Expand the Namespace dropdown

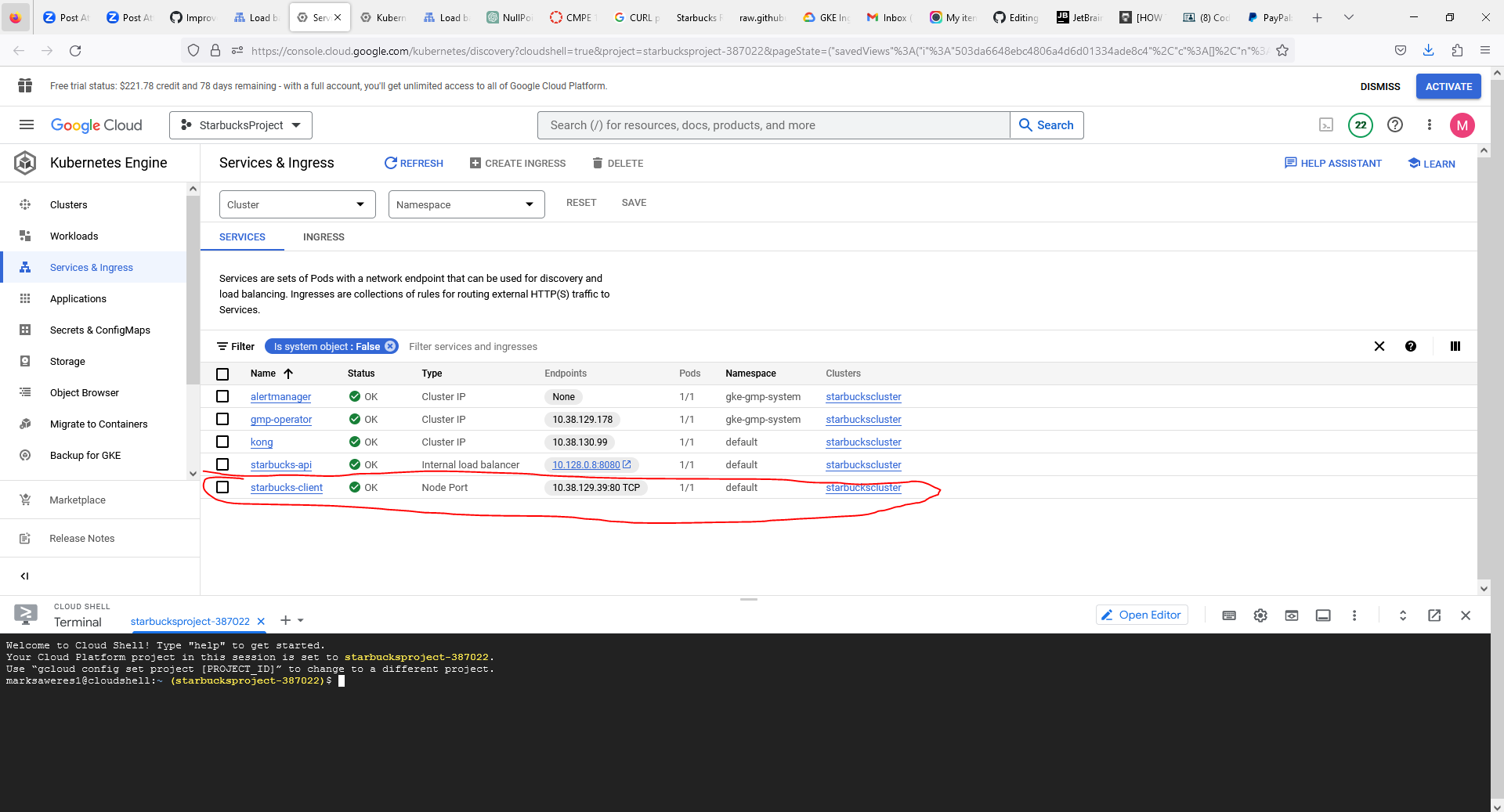(465, 204)
